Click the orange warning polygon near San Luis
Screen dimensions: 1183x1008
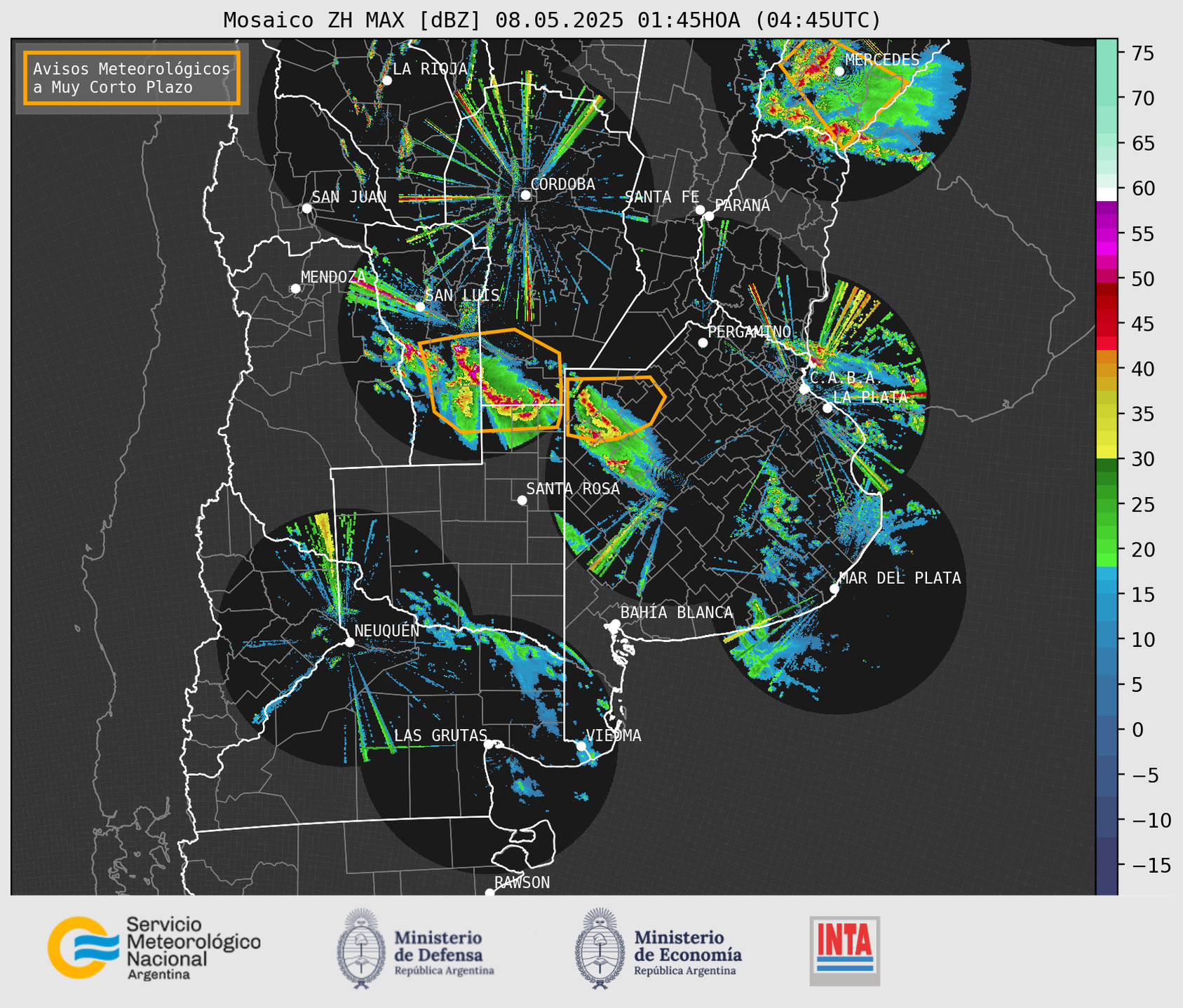[x=491, y=381]
